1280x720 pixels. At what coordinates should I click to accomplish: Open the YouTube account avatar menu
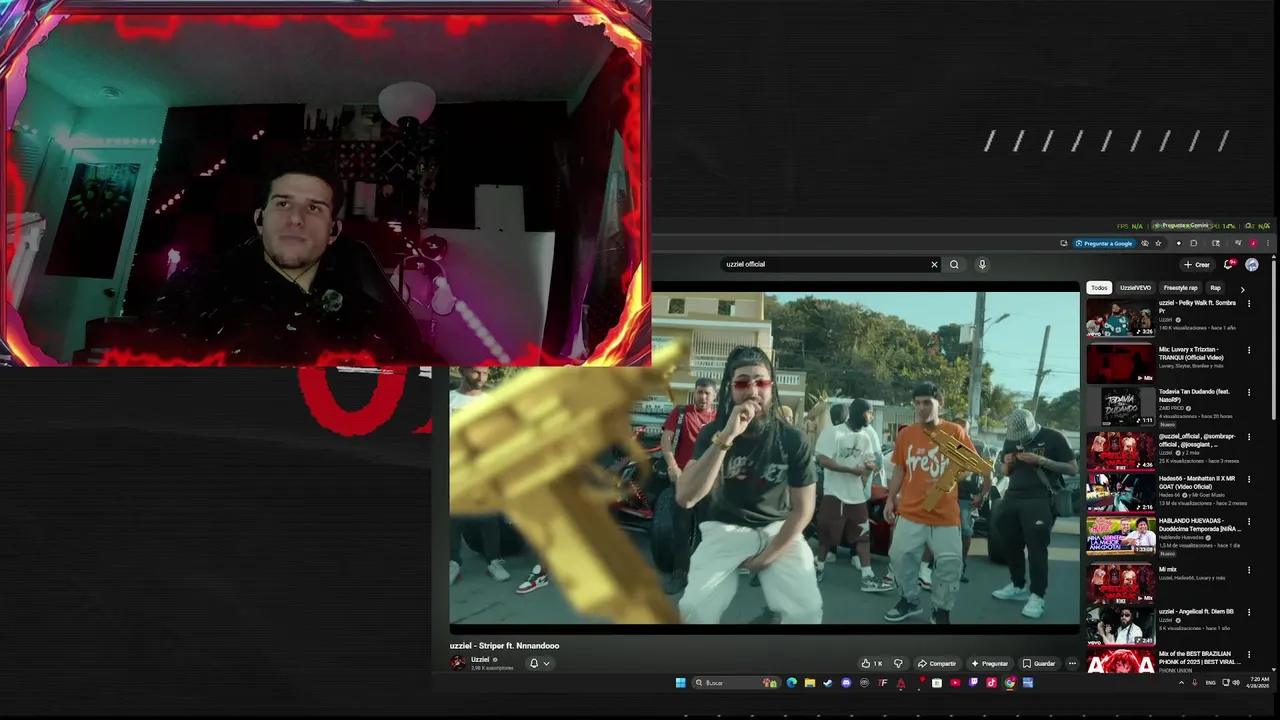coord(1252,264)
